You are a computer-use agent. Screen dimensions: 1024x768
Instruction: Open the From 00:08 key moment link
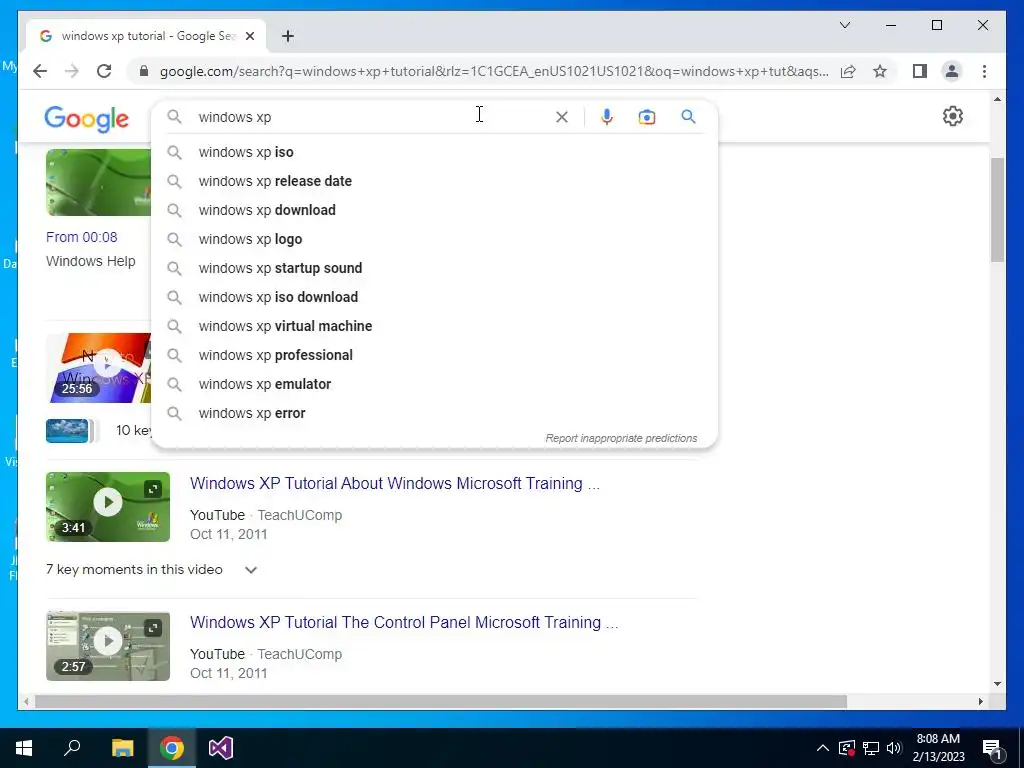pos(82,237)
